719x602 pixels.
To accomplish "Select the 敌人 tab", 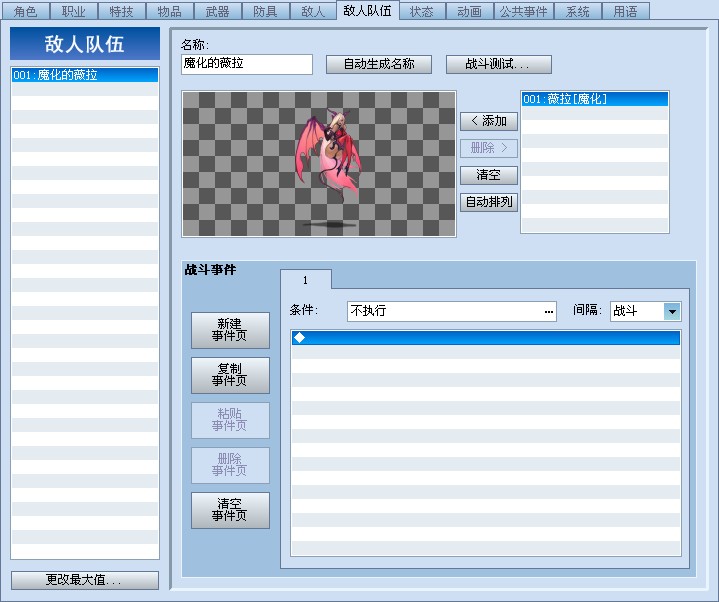I will pyautogui.click(x=313, y=11).
